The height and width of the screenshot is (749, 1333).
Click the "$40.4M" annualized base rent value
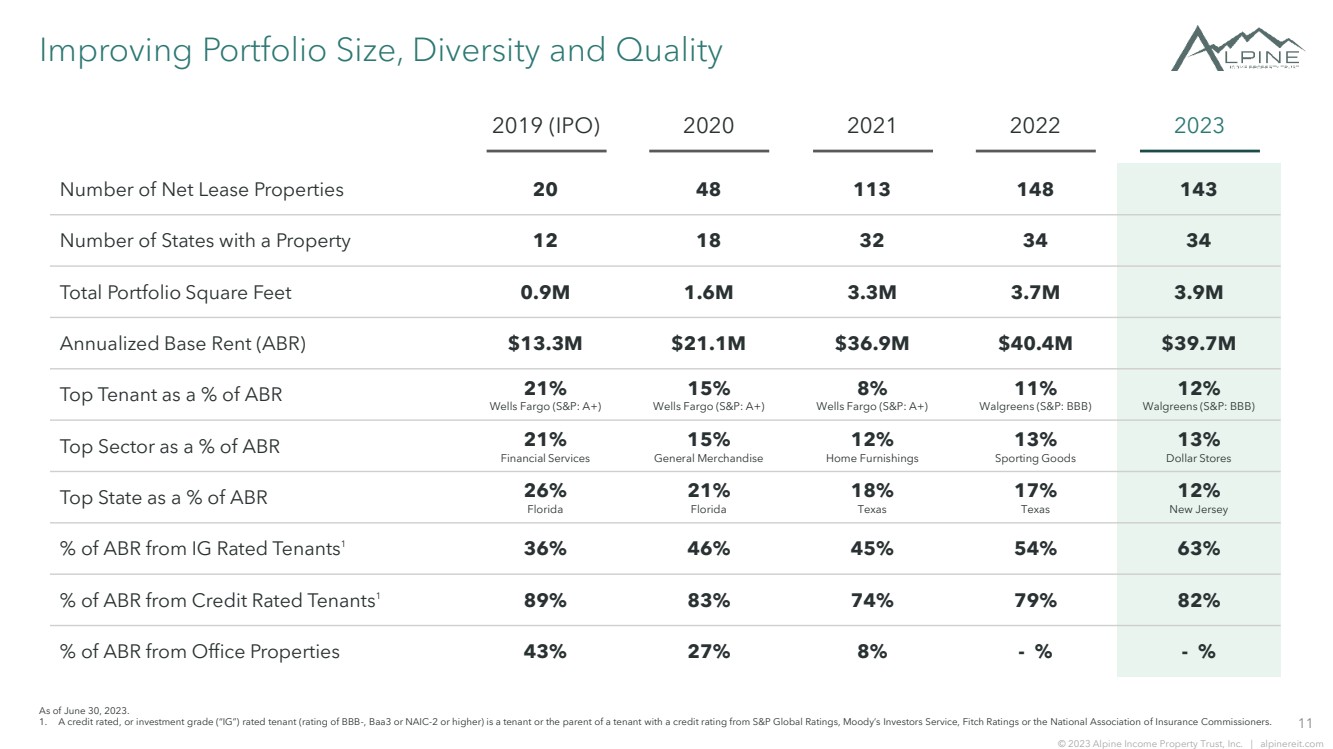(x=1035, y=344)
